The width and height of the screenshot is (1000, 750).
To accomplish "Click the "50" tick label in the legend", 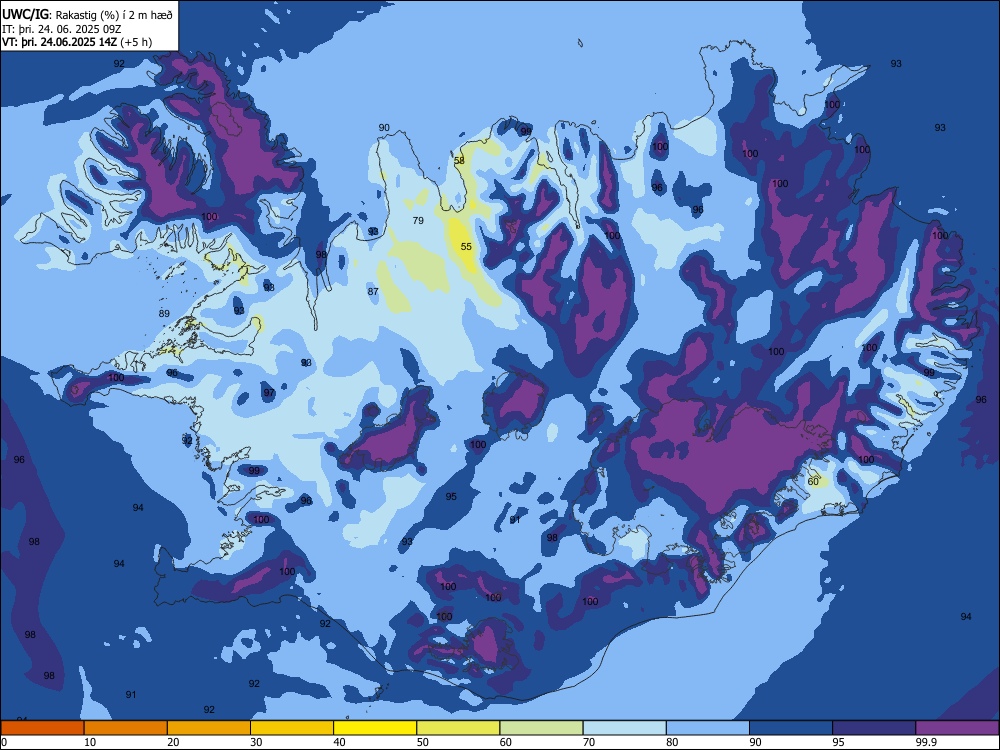I will pos(423,742).
